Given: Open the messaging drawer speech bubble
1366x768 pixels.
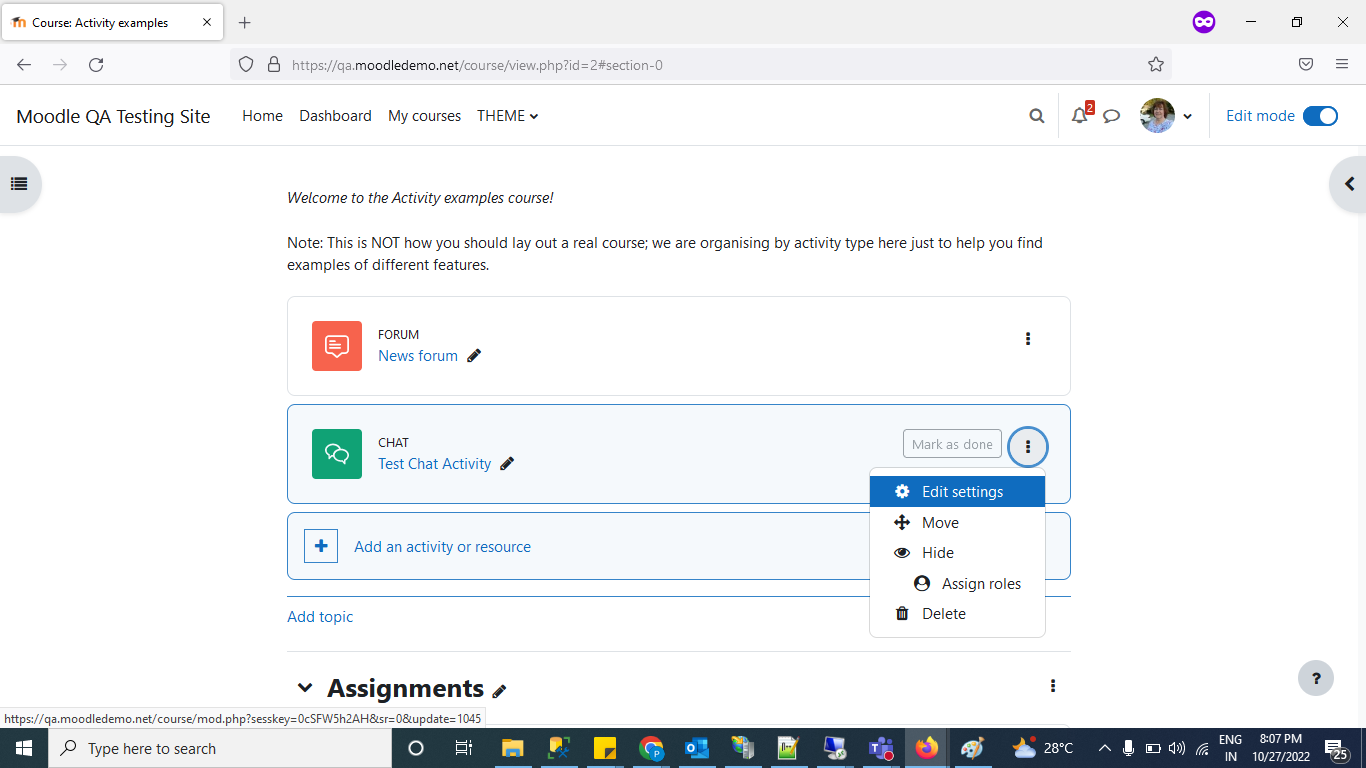Looking at the screenshot, I should click(1111, 116).
